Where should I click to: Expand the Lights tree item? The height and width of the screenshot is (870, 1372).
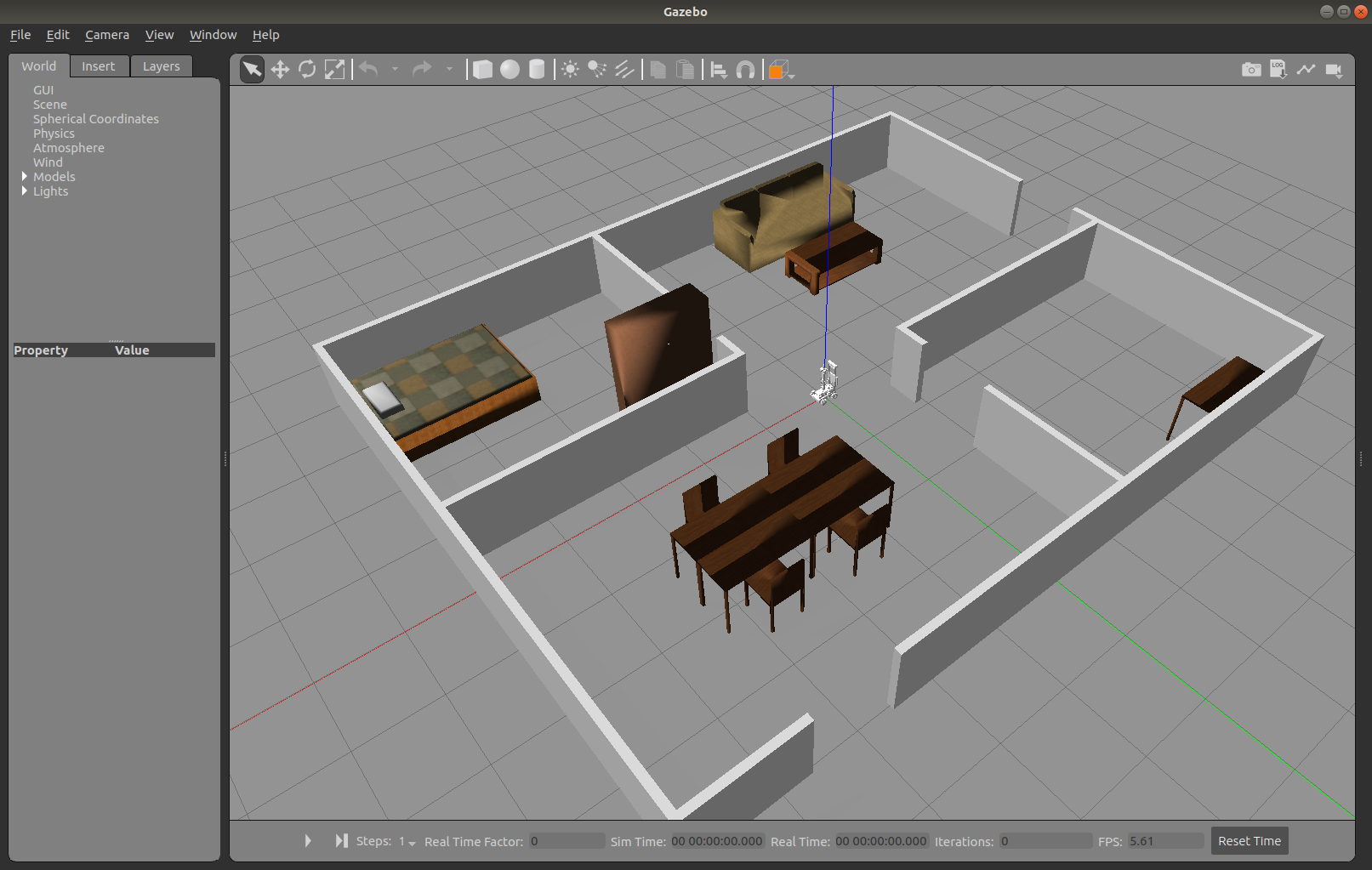click(24, 190)
